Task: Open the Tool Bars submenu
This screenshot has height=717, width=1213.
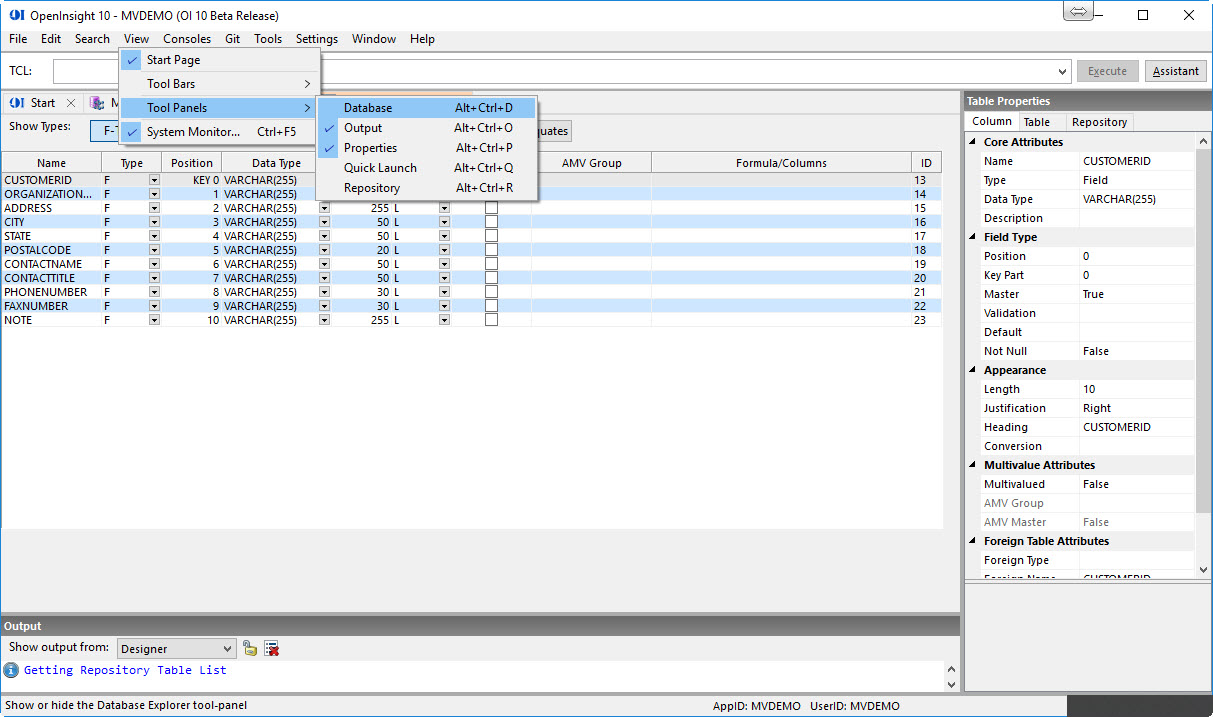Action: pyautogui.click(x=219, y=84)
